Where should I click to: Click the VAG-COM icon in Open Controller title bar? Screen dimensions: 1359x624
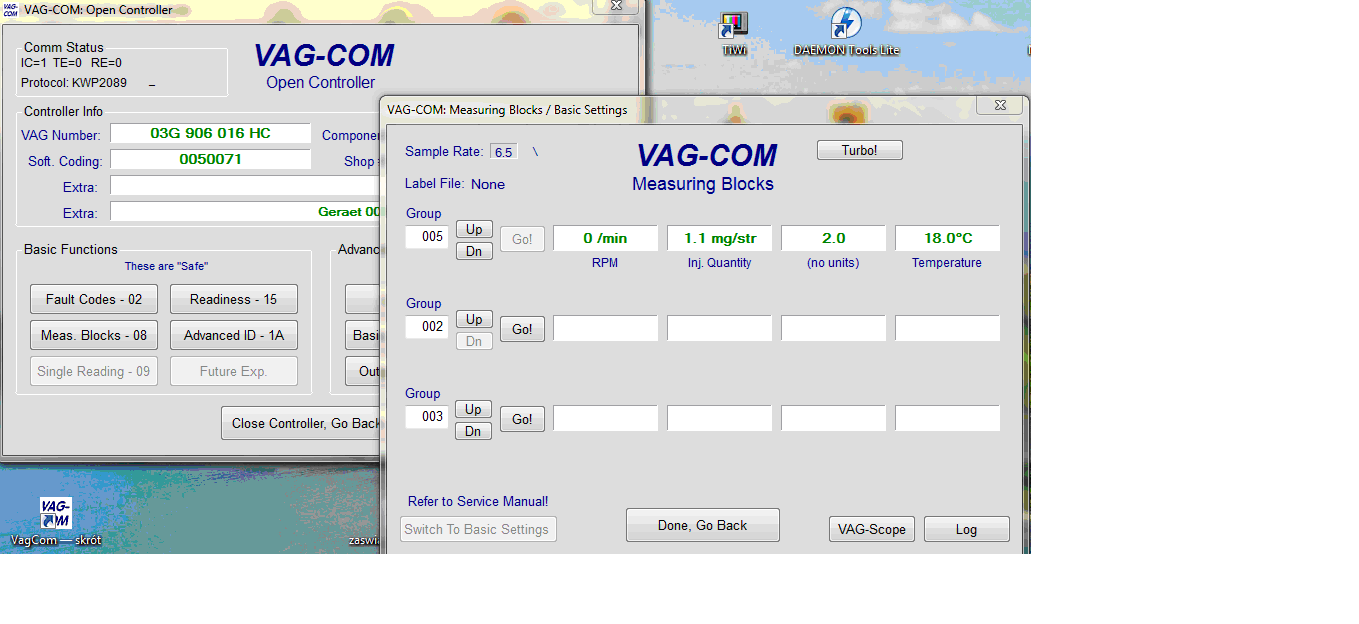click(x=10, y=10)
